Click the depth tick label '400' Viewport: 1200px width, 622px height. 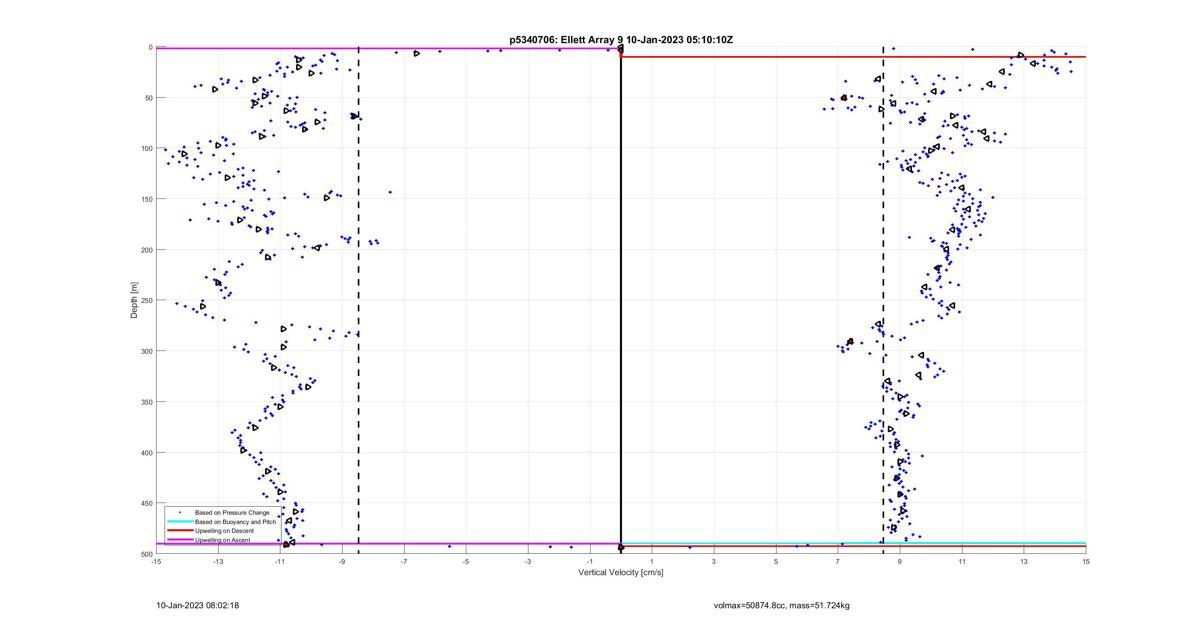(146, 452)
